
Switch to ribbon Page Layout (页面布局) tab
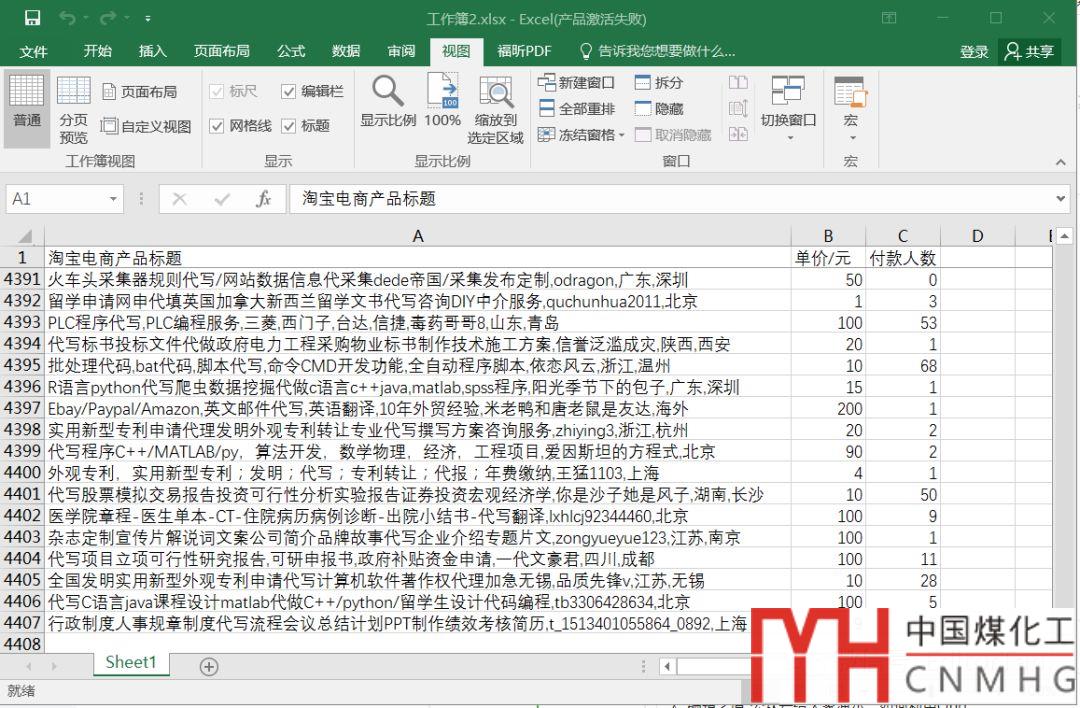point(221,51)
